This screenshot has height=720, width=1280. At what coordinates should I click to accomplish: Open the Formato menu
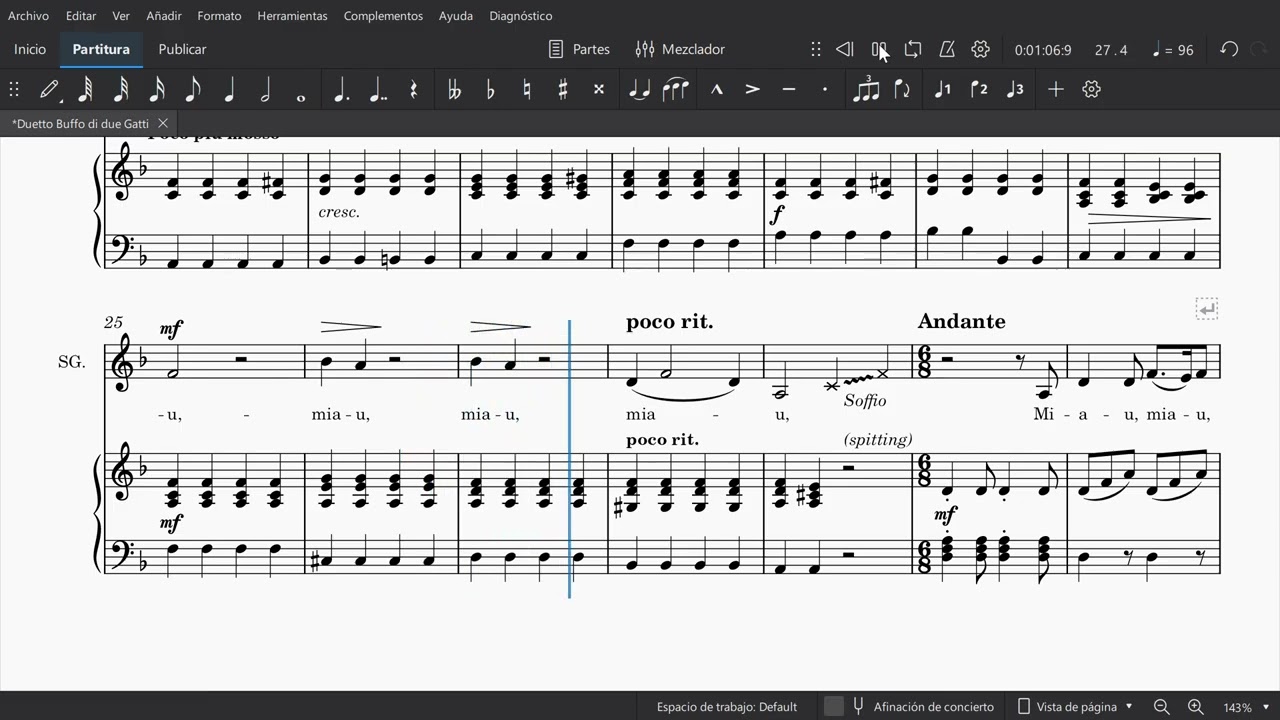pos(219,16)
